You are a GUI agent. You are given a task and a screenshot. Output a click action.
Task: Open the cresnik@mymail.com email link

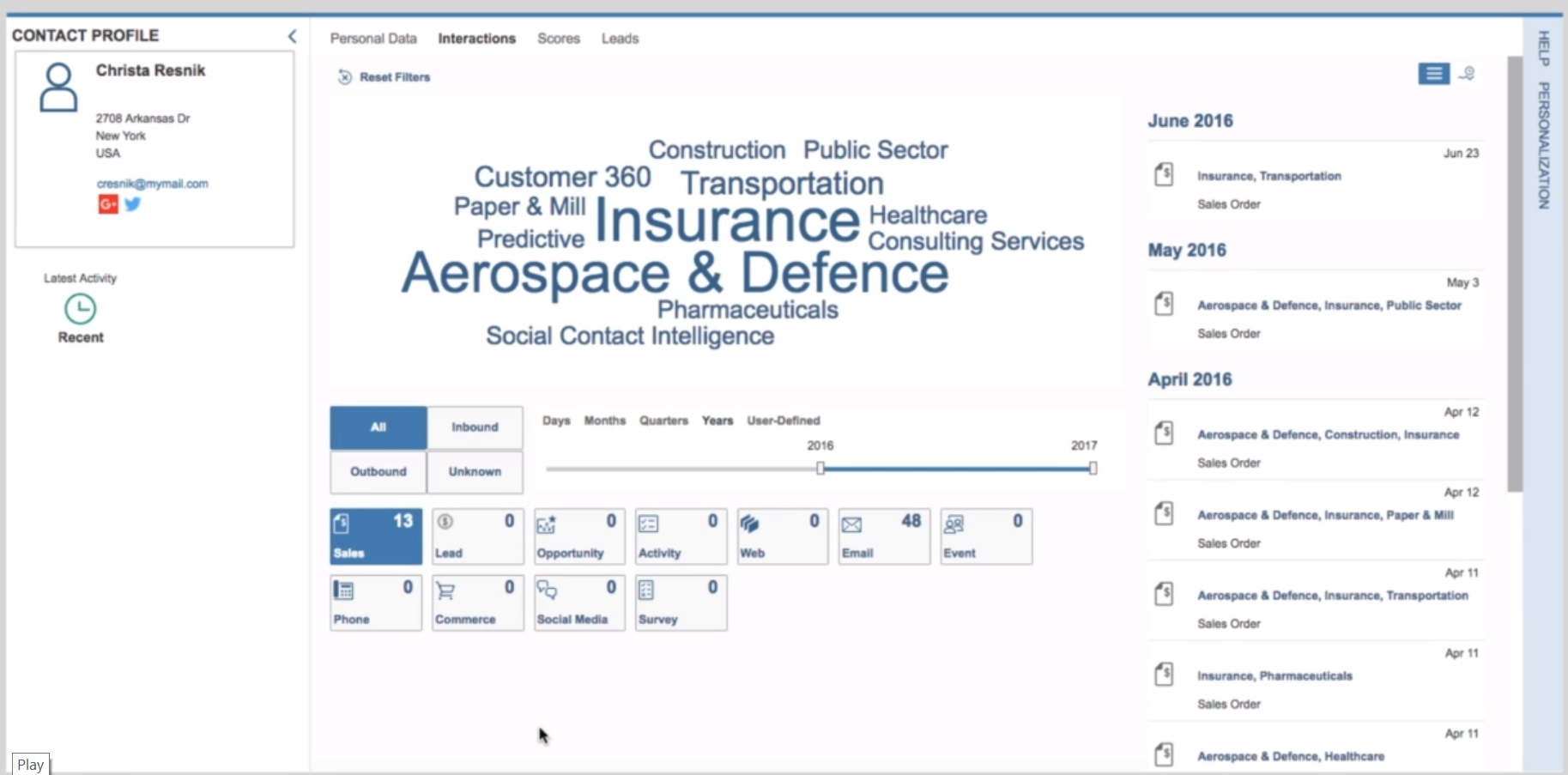click(x=152, y=184)
